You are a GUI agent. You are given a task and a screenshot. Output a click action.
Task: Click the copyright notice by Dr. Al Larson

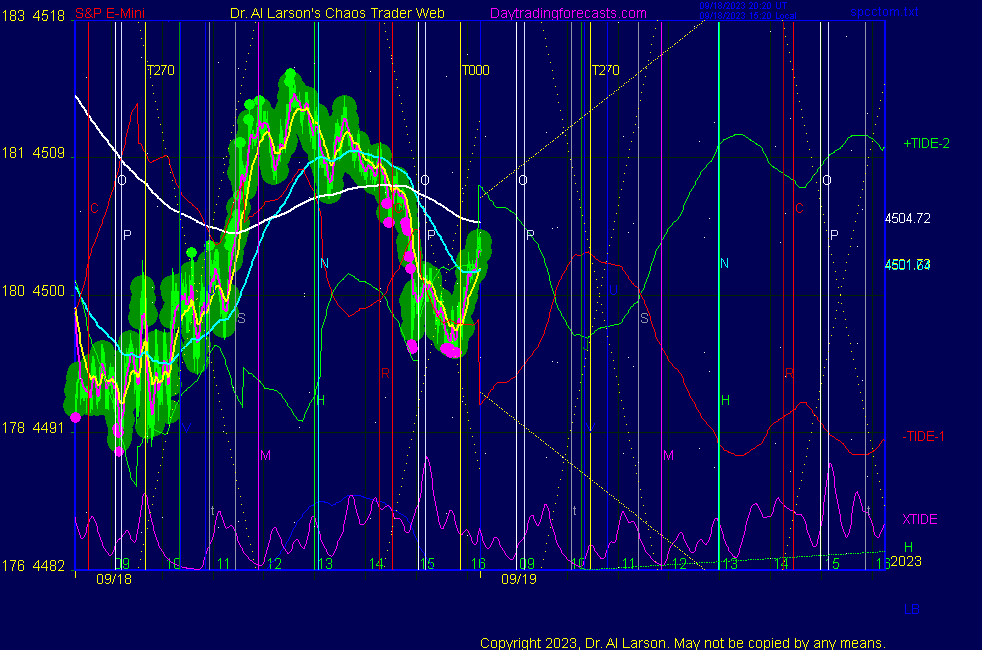coord(683,643)
